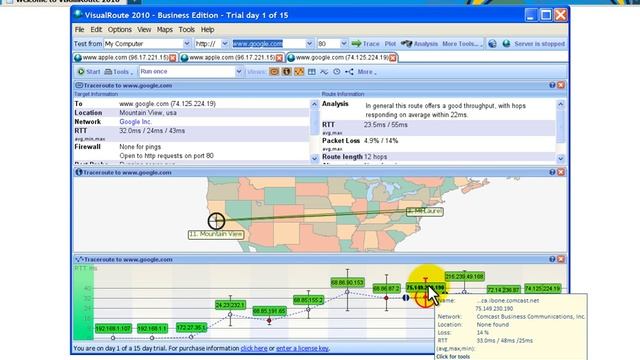The image size is (640, 360).
Task: Select hop label 216.239.49.168 on graph
Action: point(464,277)
